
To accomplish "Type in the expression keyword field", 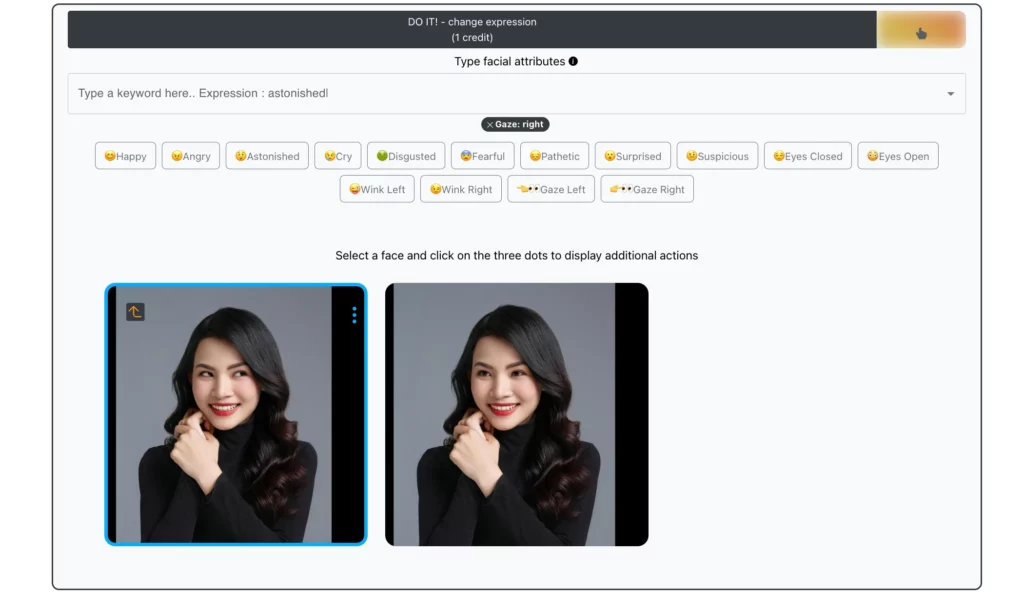I will (x=500, y=93).
